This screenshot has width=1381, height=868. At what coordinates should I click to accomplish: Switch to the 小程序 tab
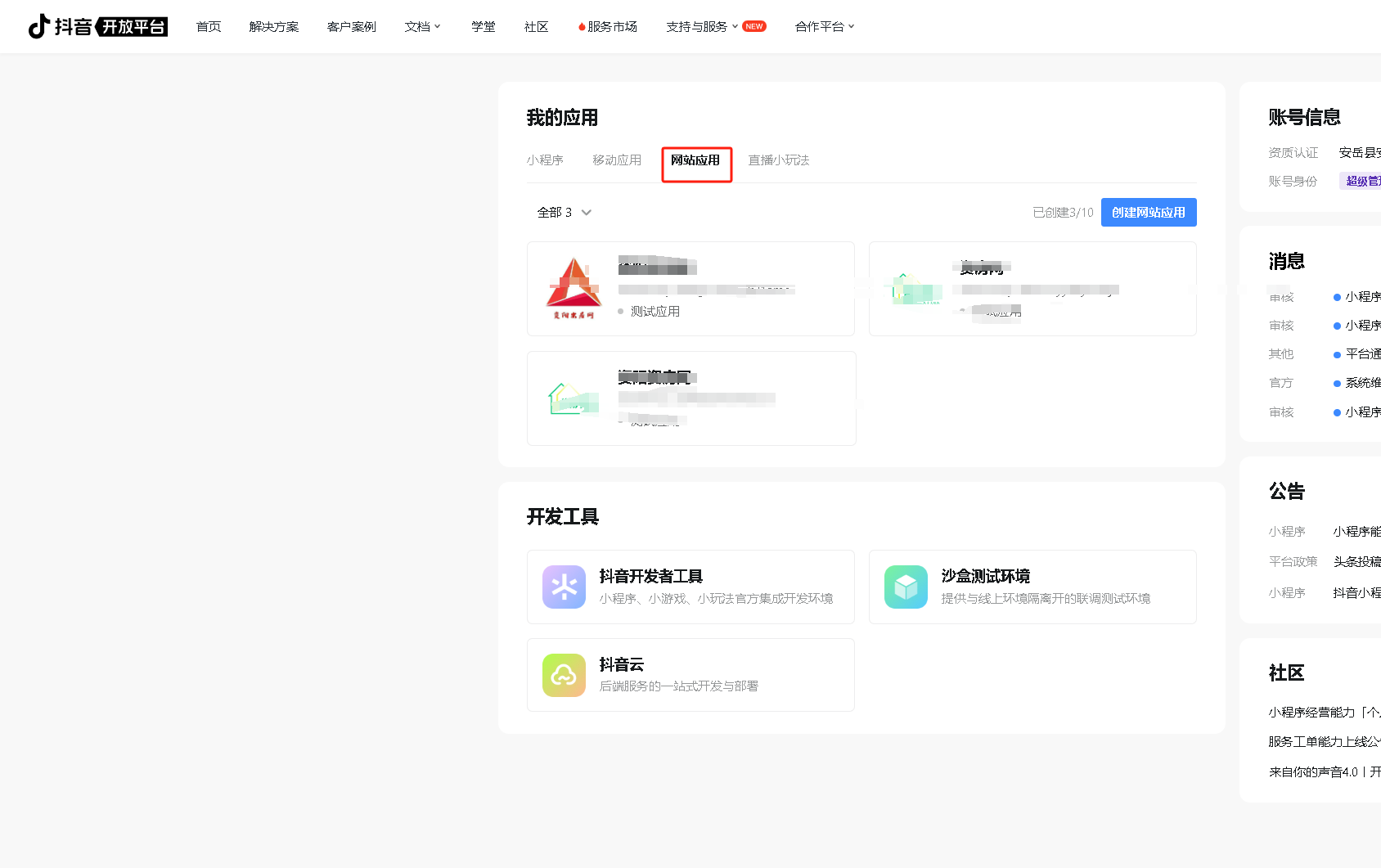[x=545, y=160]
